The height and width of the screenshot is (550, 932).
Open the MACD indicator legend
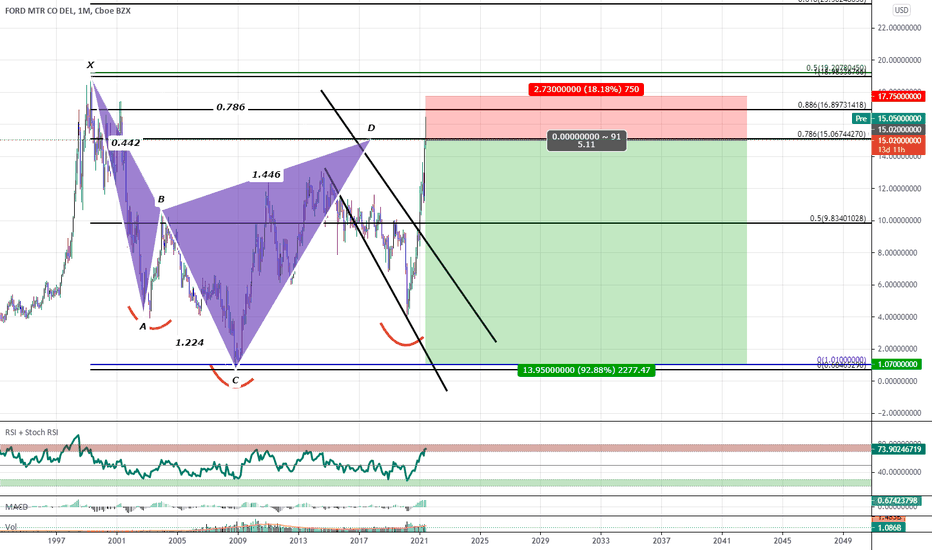point(17,507)
